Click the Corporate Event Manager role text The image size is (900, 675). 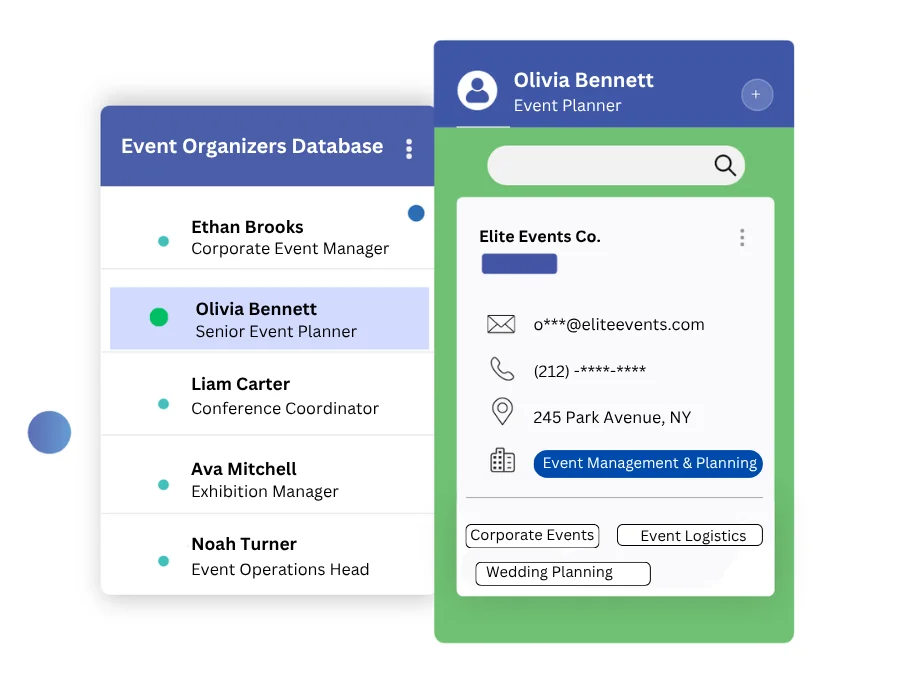tap(290, 249)
